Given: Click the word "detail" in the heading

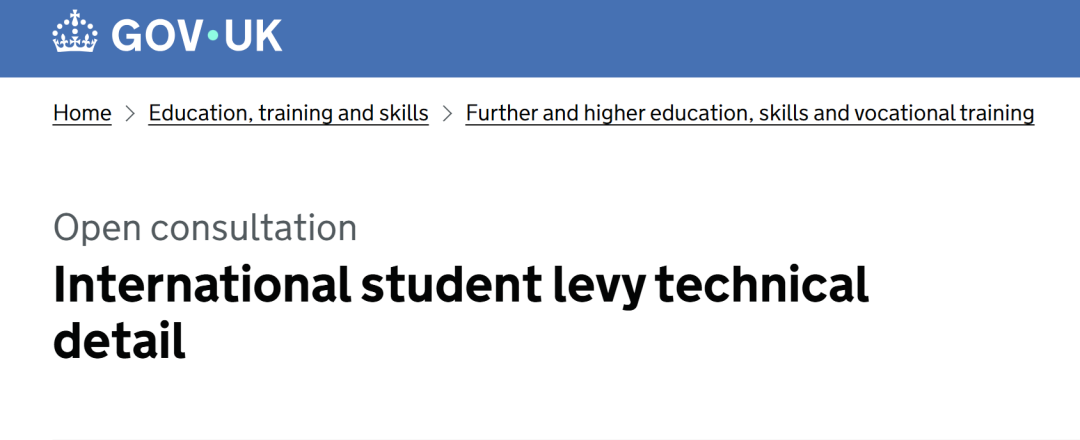Looking at the screenshot, I should pyautogui.click(x=119, y=342).
